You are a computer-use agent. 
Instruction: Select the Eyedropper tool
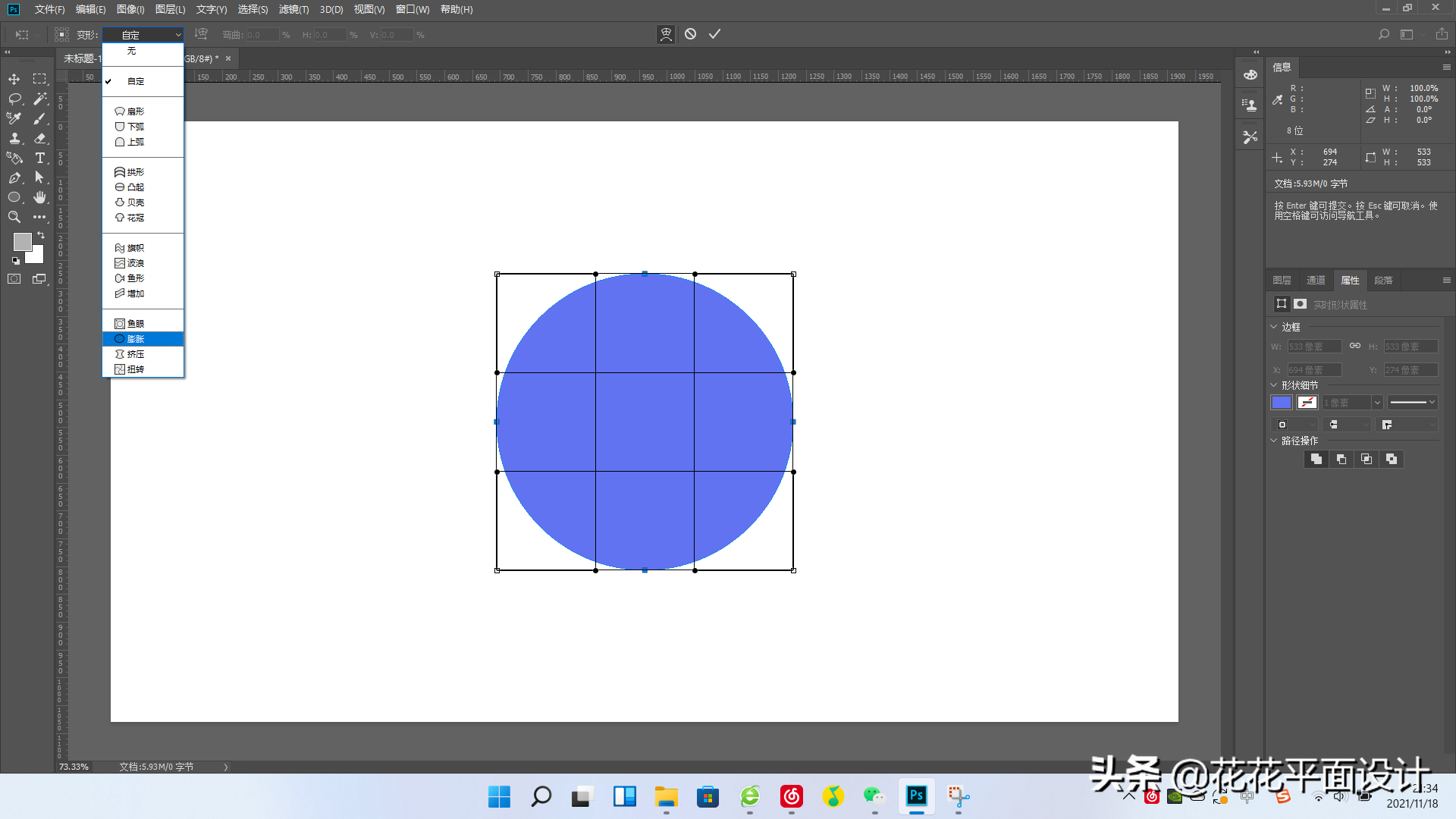click(x=14, y=118)
